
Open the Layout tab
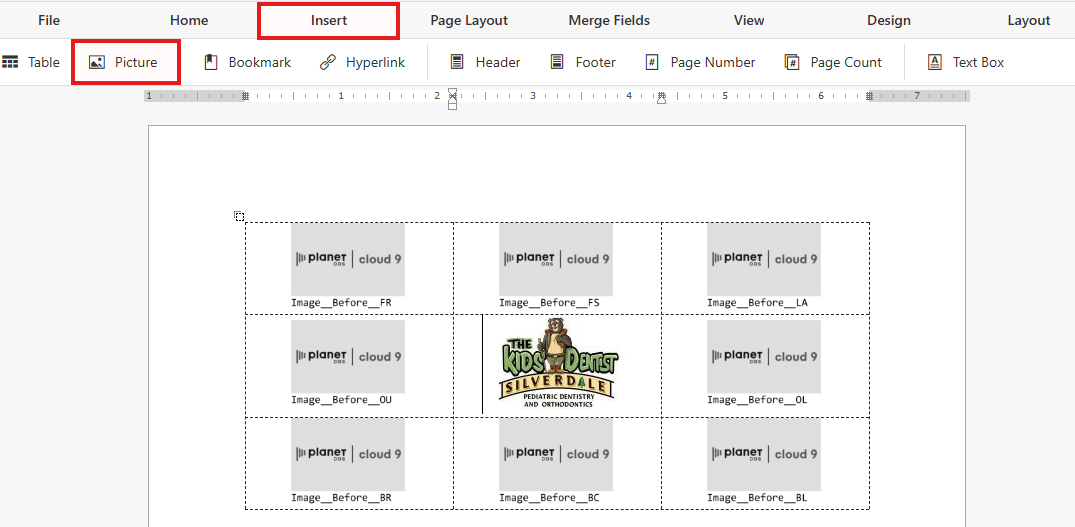1028,21
